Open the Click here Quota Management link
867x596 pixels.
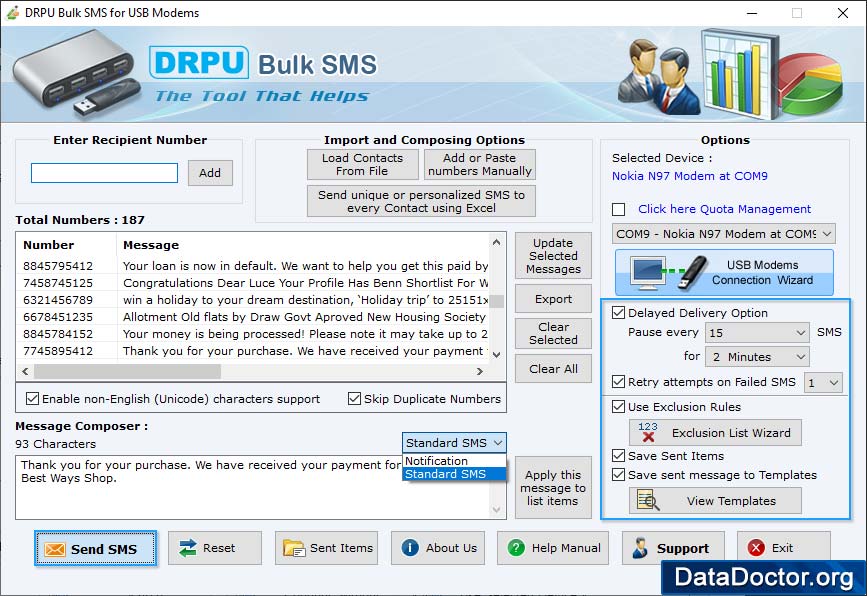(724, 209)
